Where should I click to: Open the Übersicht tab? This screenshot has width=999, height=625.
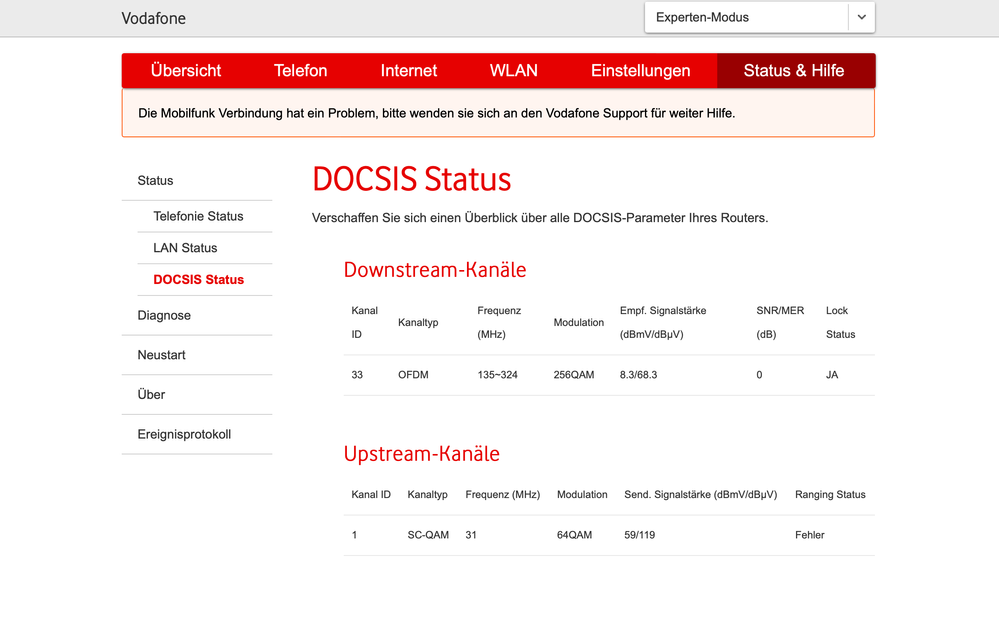(186, 71)
